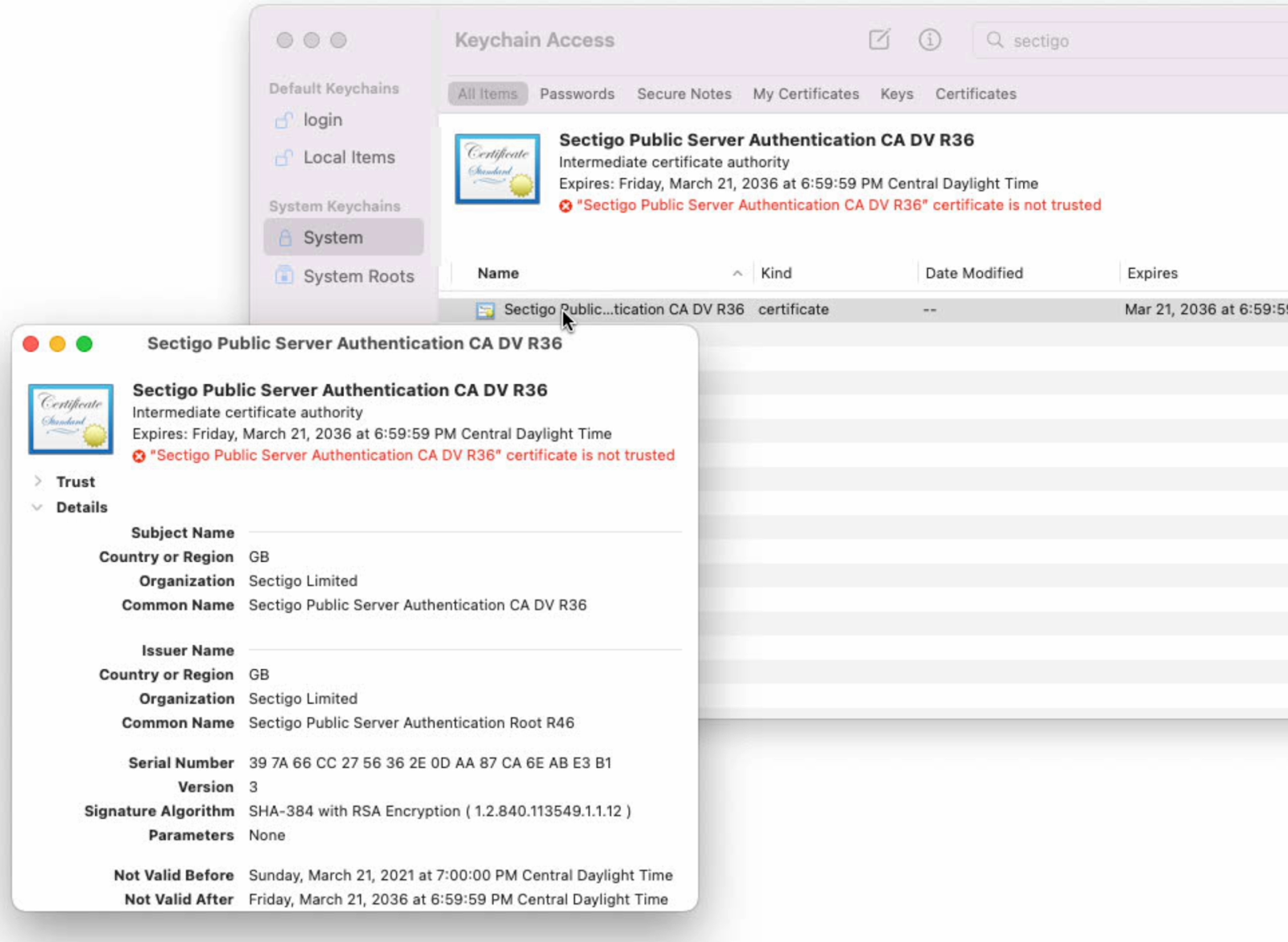
Task: Click issuer Country or Region GB value
Action: coord(258,675)
